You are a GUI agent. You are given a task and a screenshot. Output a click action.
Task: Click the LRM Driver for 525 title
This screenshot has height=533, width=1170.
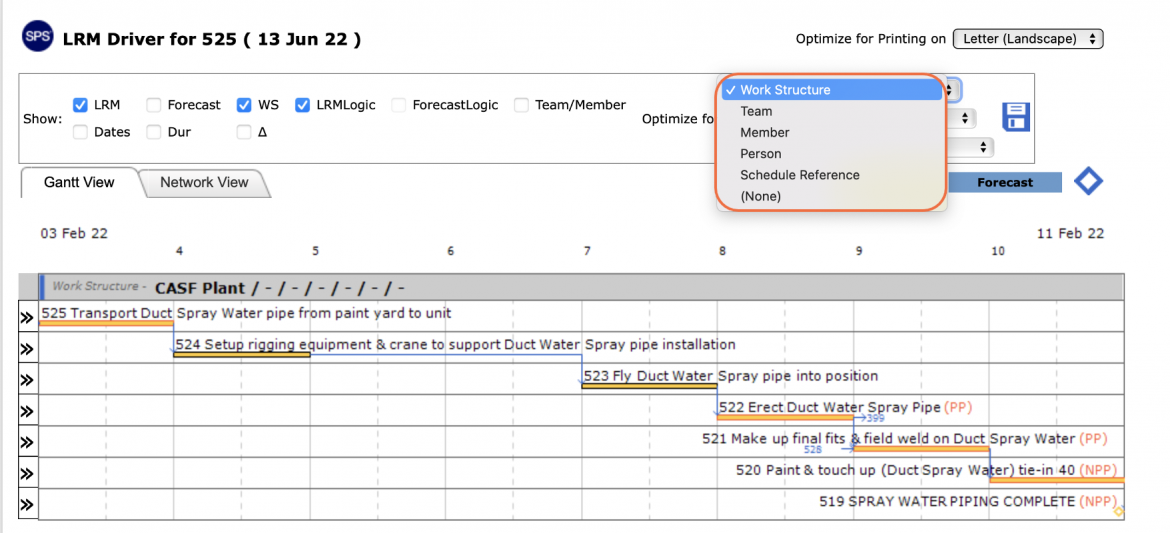(x=212, y=40)
